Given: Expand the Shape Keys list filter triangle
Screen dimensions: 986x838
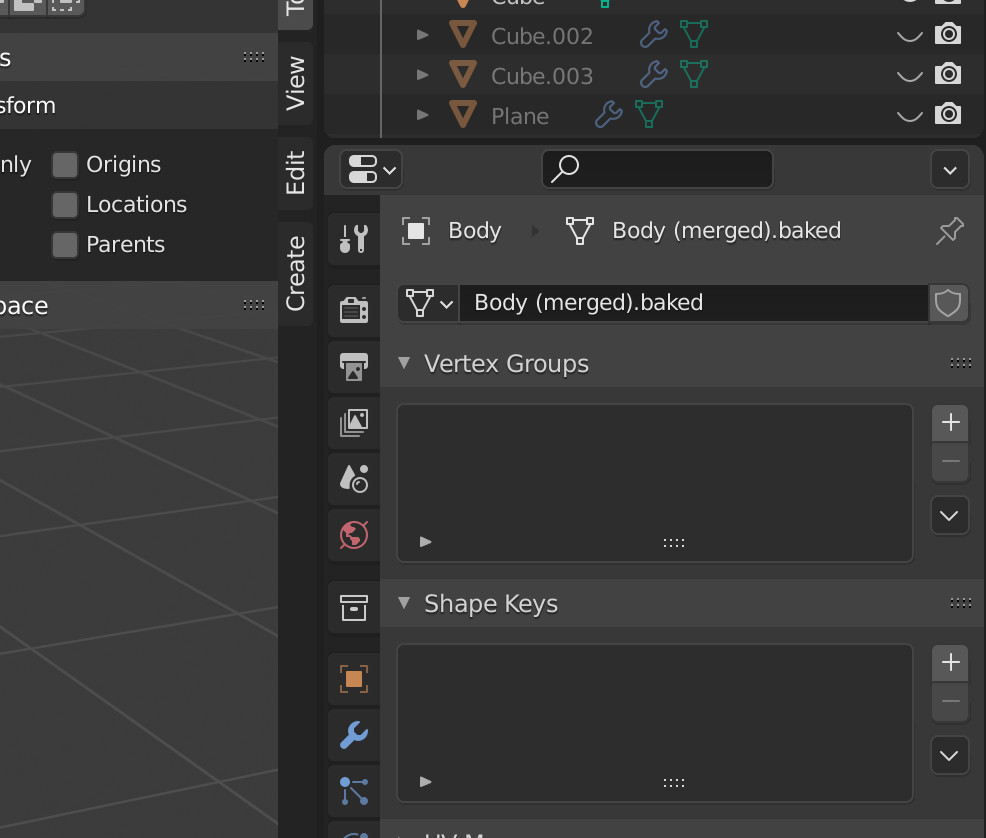Looking at the screenshot, I should [426, 782].
